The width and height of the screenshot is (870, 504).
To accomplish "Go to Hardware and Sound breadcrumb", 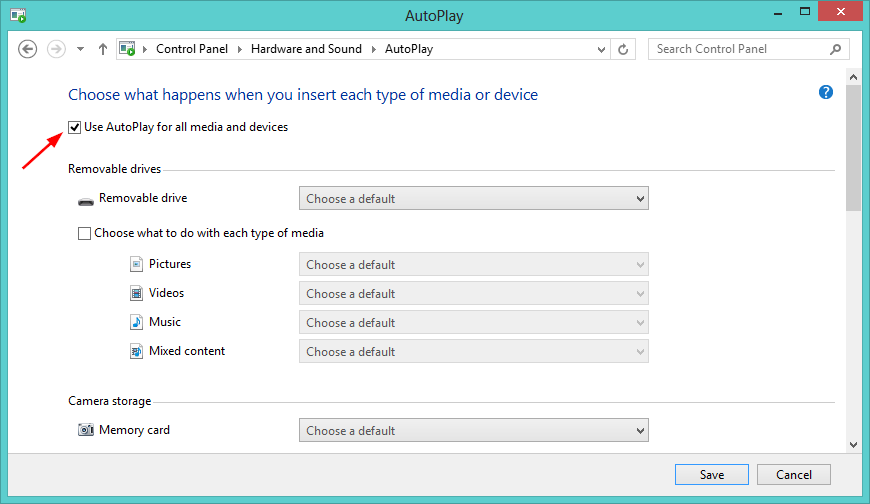I will (x=306, y=49).
